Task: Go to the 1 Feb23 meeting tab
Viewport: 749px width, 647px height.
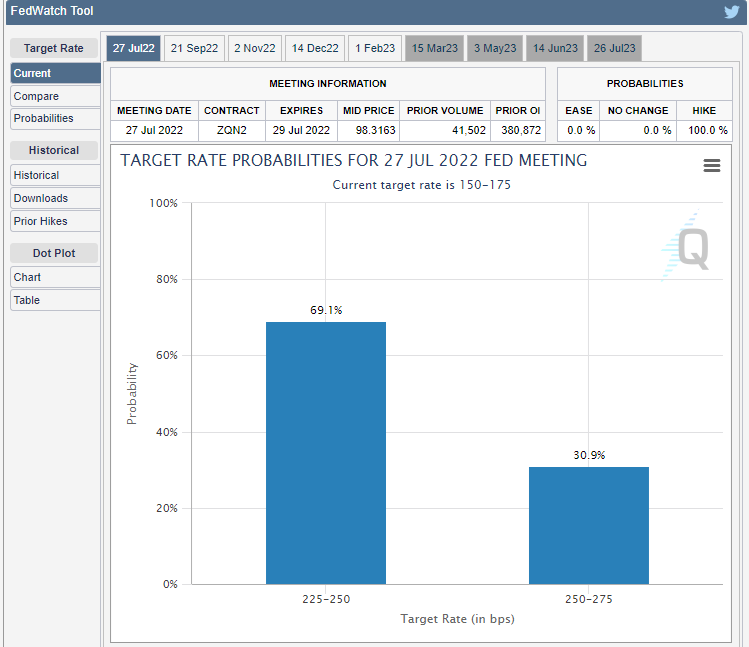Action: [375, 48]
